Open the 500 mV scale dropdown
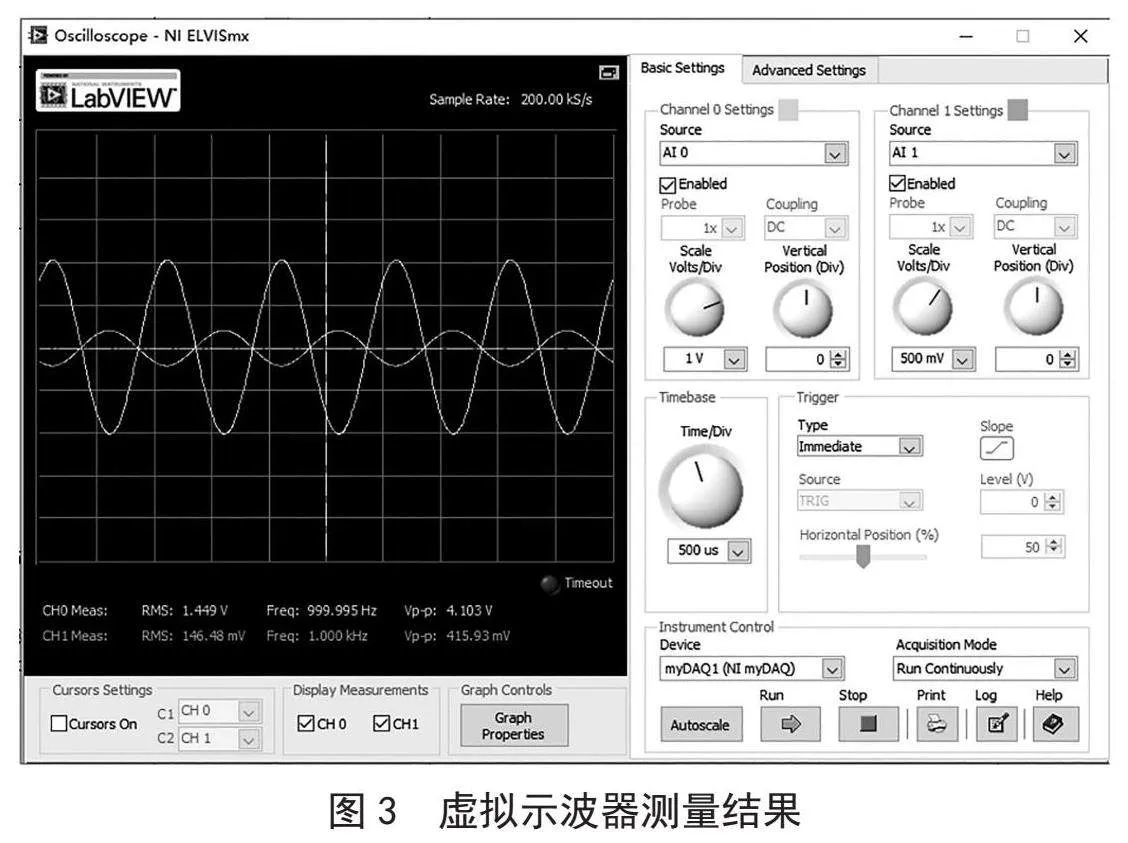1128x843 pixels. pyautogui.click(x=963, y=358)
